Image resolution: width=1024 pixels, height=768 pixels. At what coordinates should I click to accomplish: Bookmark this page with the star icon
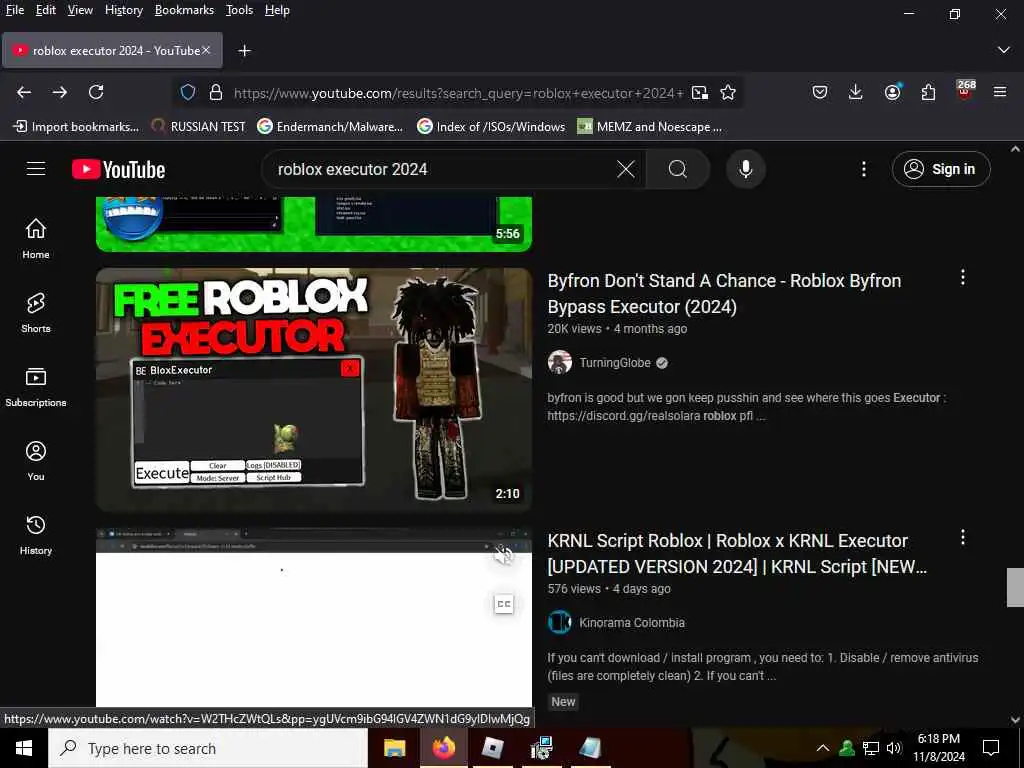click(728, 93)
